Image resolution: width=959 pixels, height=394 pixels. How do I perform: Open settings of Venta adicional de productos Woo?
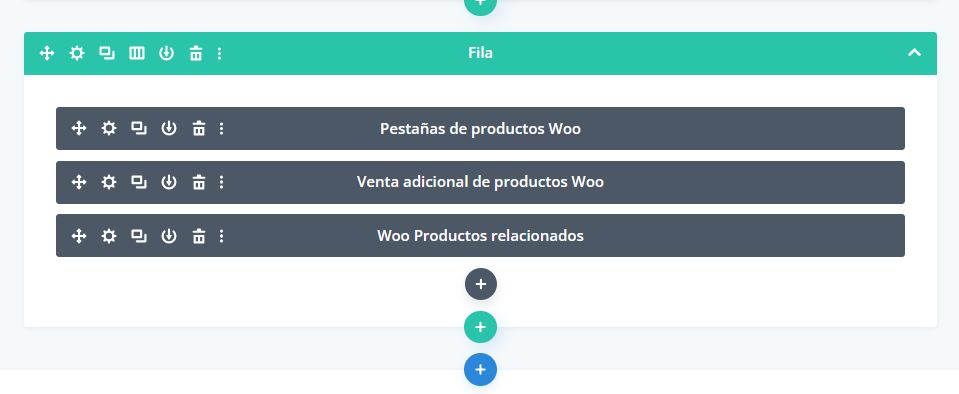click(x=109, y=182)
